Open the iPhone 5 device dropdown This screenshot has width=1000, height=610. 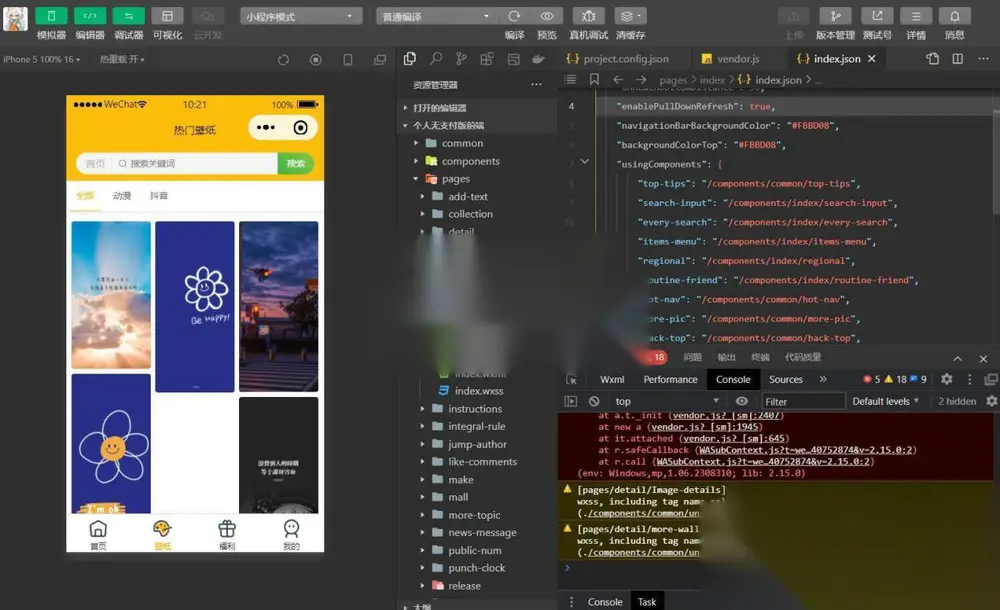pos(42,59)
